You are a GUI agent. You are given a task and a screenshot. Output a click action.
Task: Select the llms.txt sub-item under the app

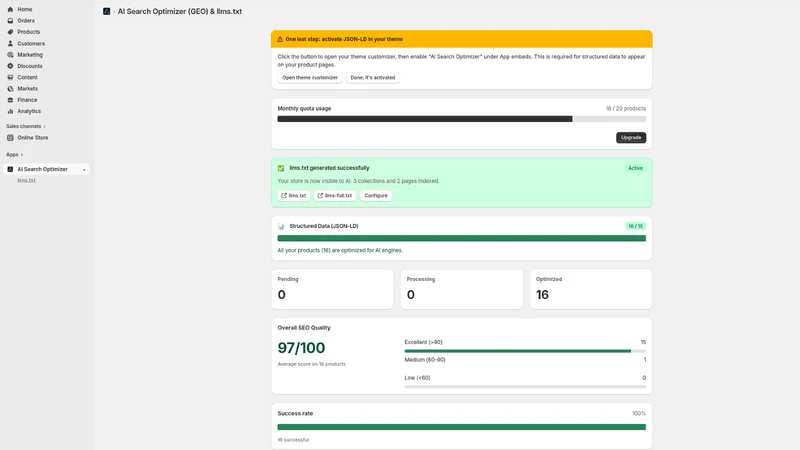[27, 180]
